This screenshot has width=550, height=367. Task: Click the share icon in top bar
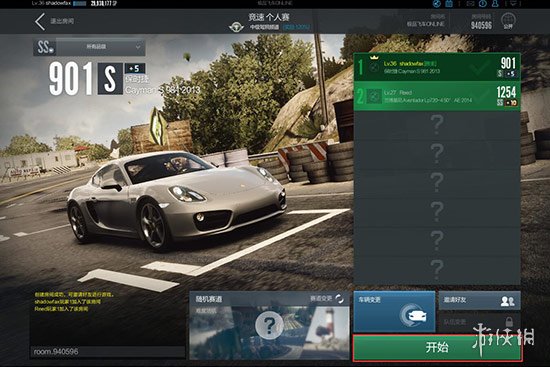click(x=437, y=4)
